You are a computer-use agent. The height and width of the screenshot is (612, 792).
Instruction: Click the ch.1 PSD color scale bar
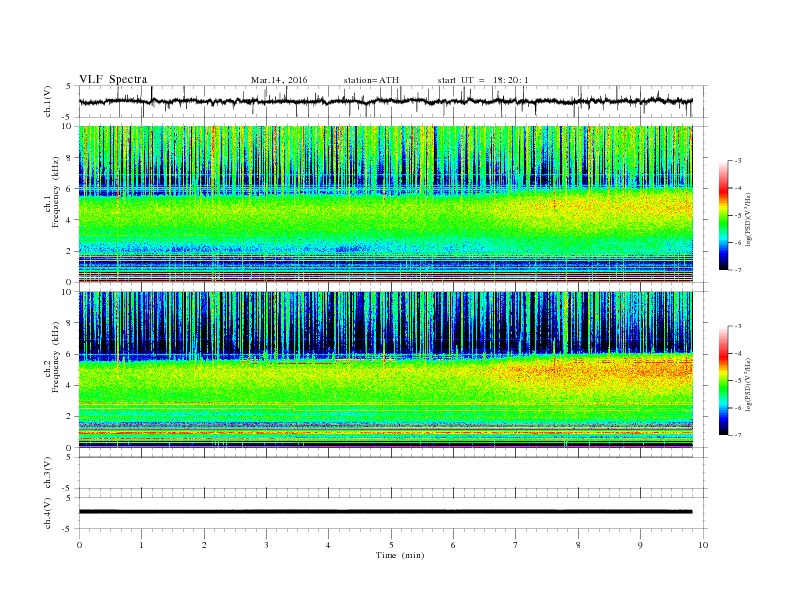723,216
